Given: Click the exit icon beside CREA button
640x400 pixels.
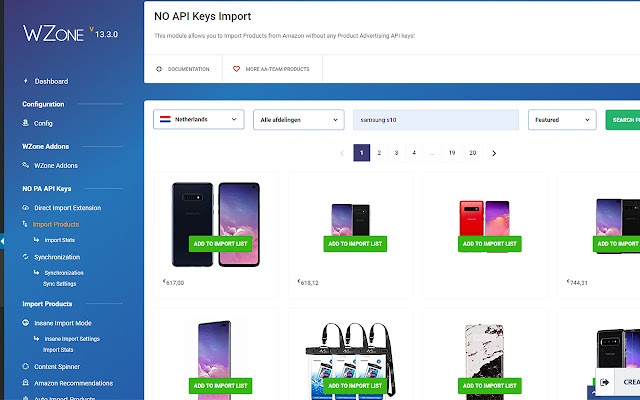Looking at the screenshot, I should [604, 382].
